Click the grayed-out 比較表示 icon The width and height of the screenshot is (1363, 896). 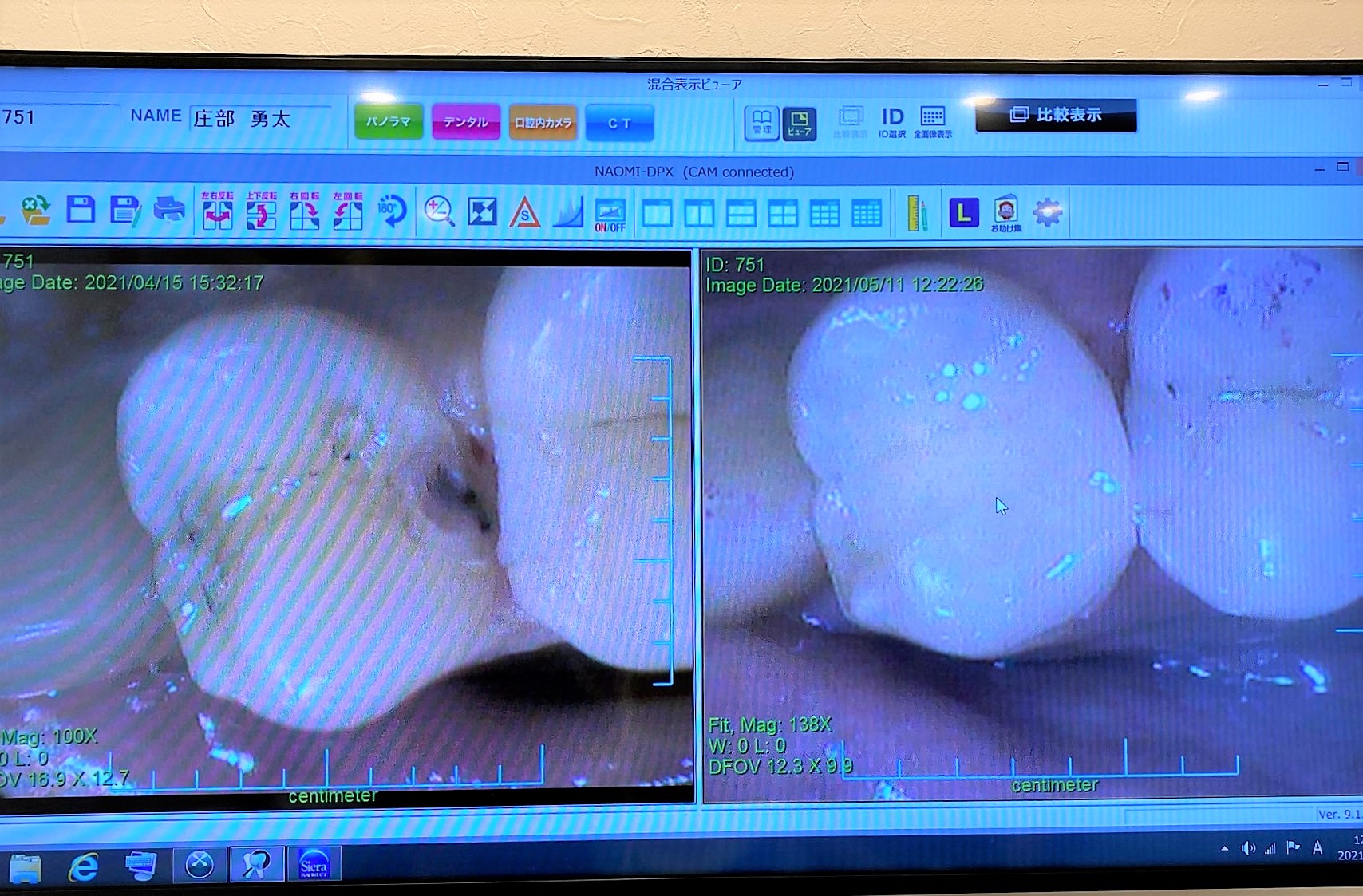tap(851, 122)
